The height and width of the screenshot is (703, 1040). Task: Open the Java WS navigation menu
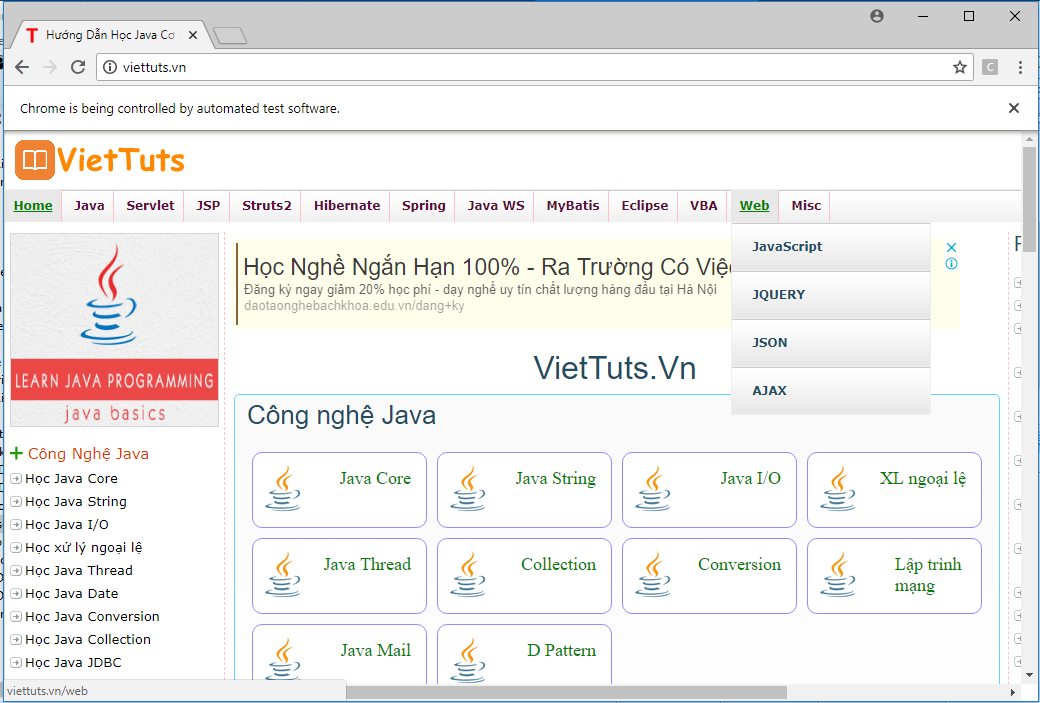tap(495, 206)
